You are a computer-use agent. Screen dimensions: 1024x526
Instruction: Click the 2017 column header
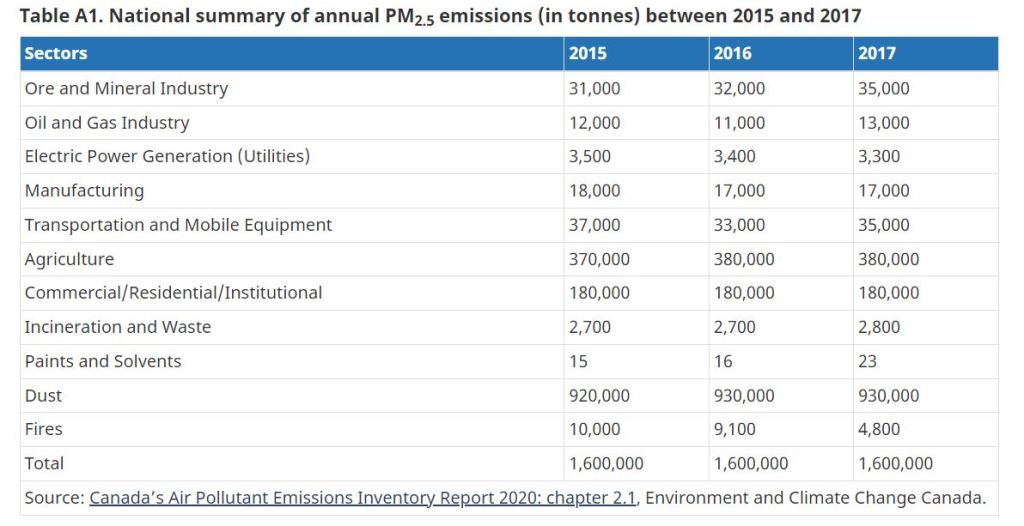[x=877, y=54]
